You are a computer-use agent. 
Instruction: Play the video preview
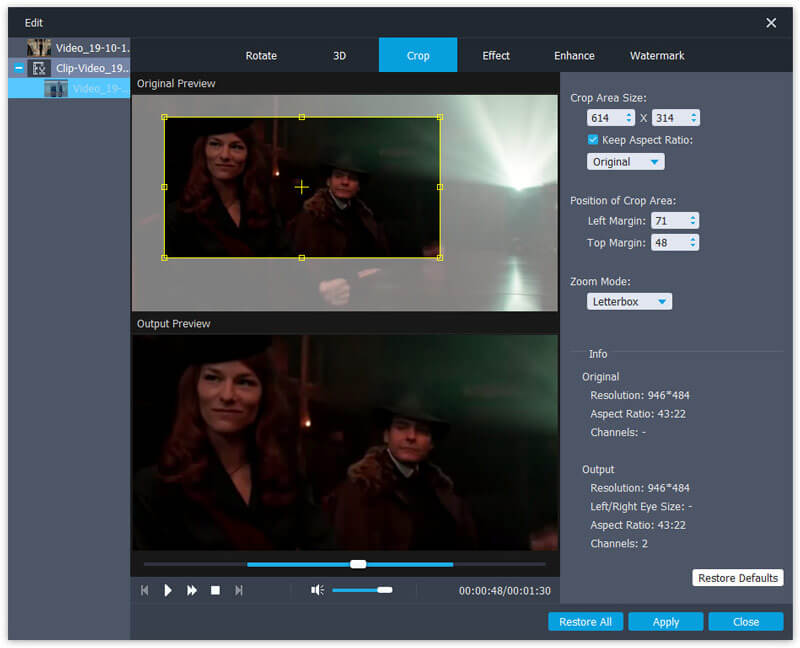[168, 590]
